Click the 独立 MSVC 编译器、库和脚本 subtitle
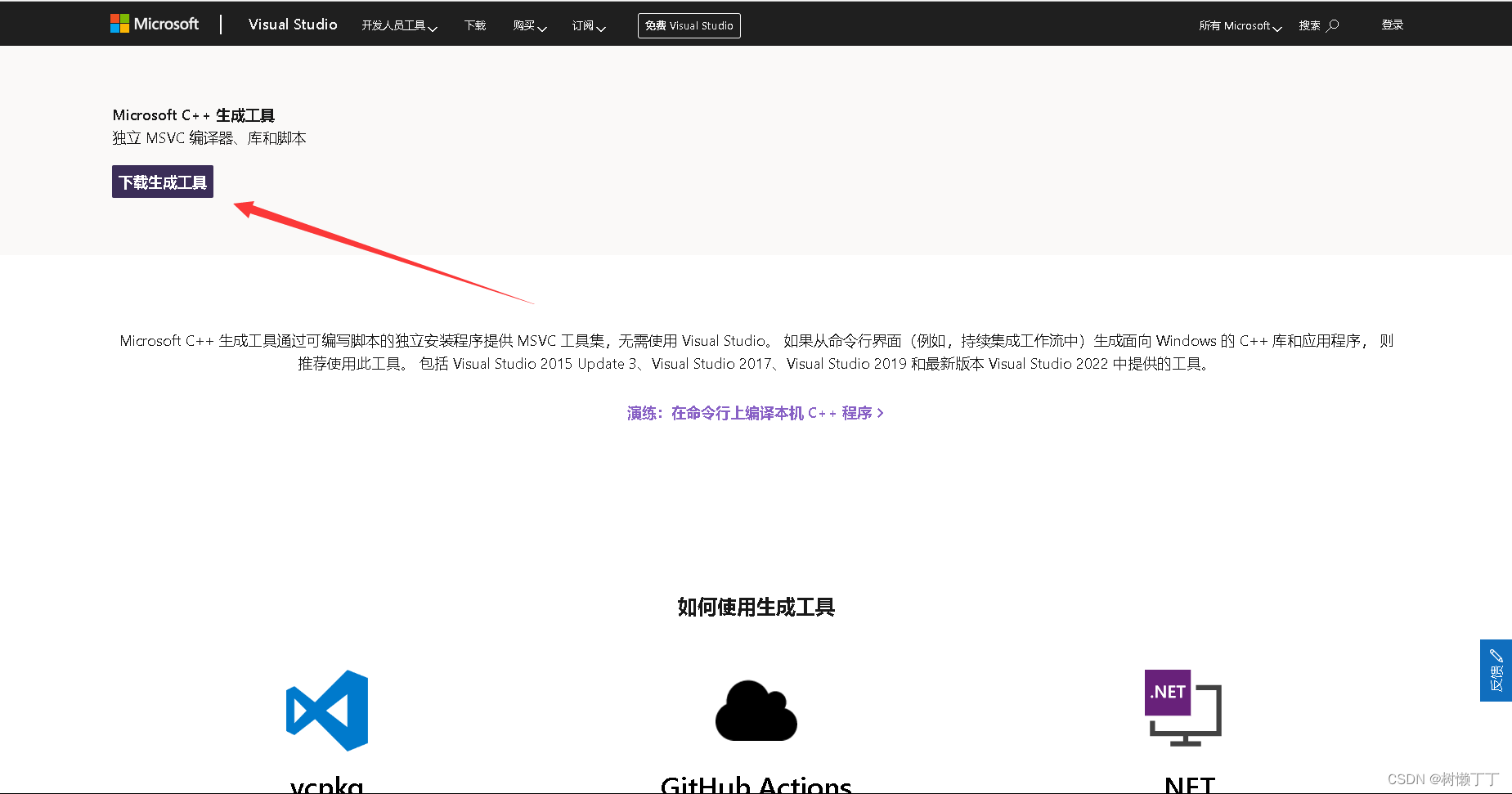The width and height of the screenshot is (1512, 794). 209,138
